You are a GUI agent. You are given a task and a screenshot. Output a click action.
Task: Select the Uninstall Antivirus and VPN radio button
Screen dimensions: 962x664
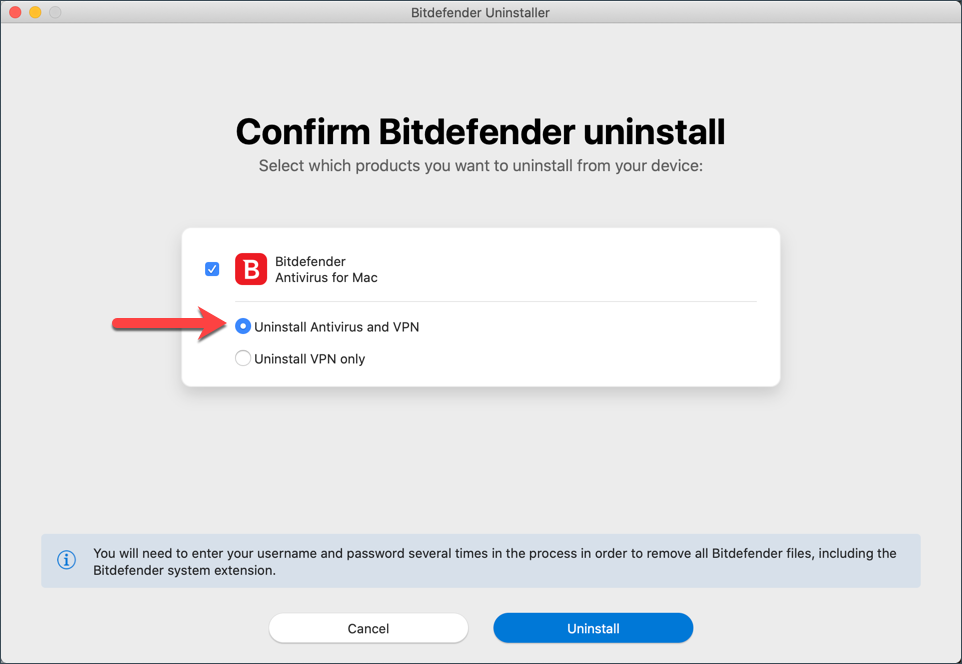243,326
